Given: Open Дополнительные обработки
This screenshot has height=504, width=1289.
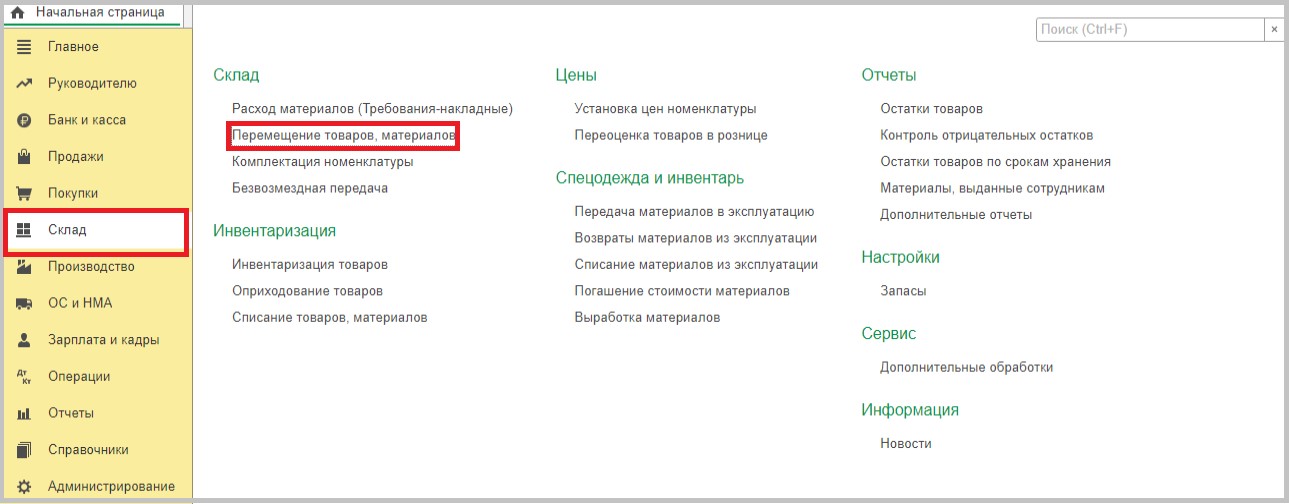Looking at the screenshot, I should tap(966, 367).
